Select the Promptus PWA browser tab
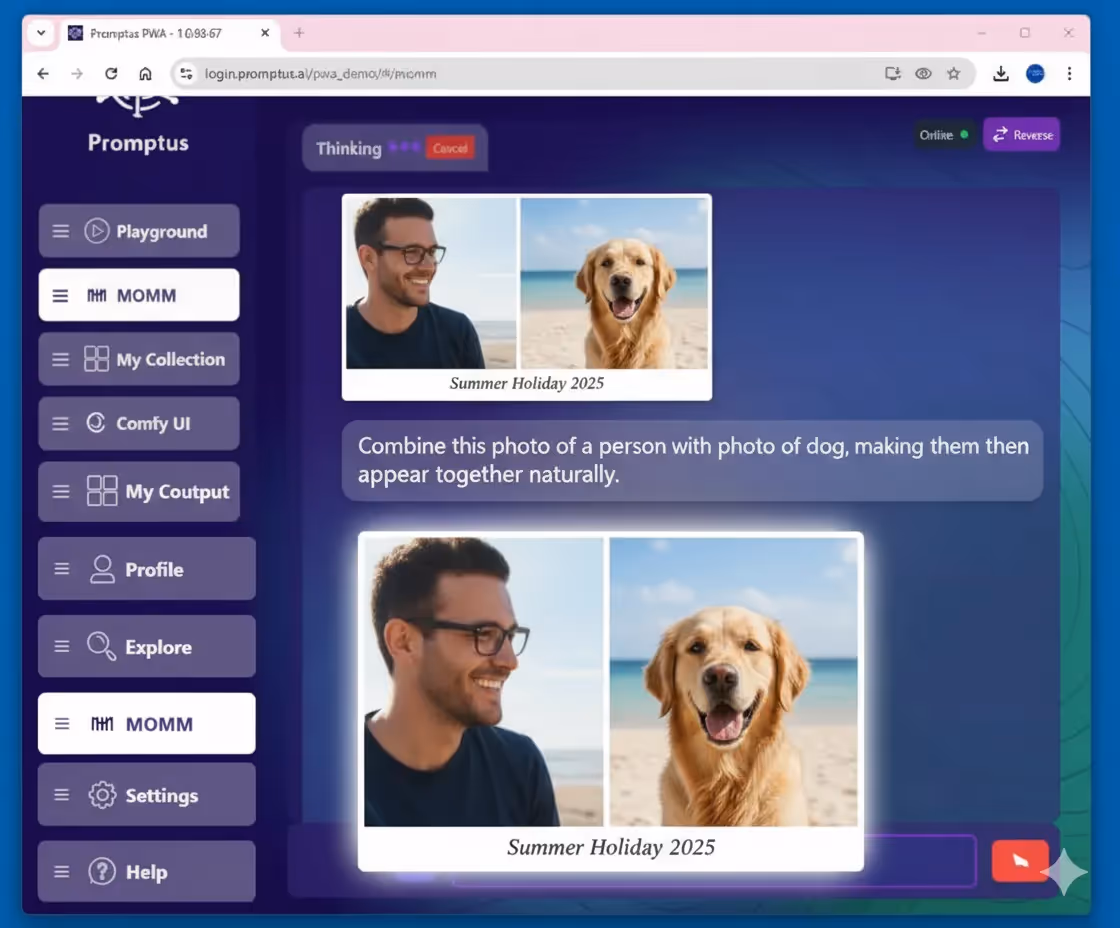The width and height of the screenshot is (1120, 928). pos(169,33)
